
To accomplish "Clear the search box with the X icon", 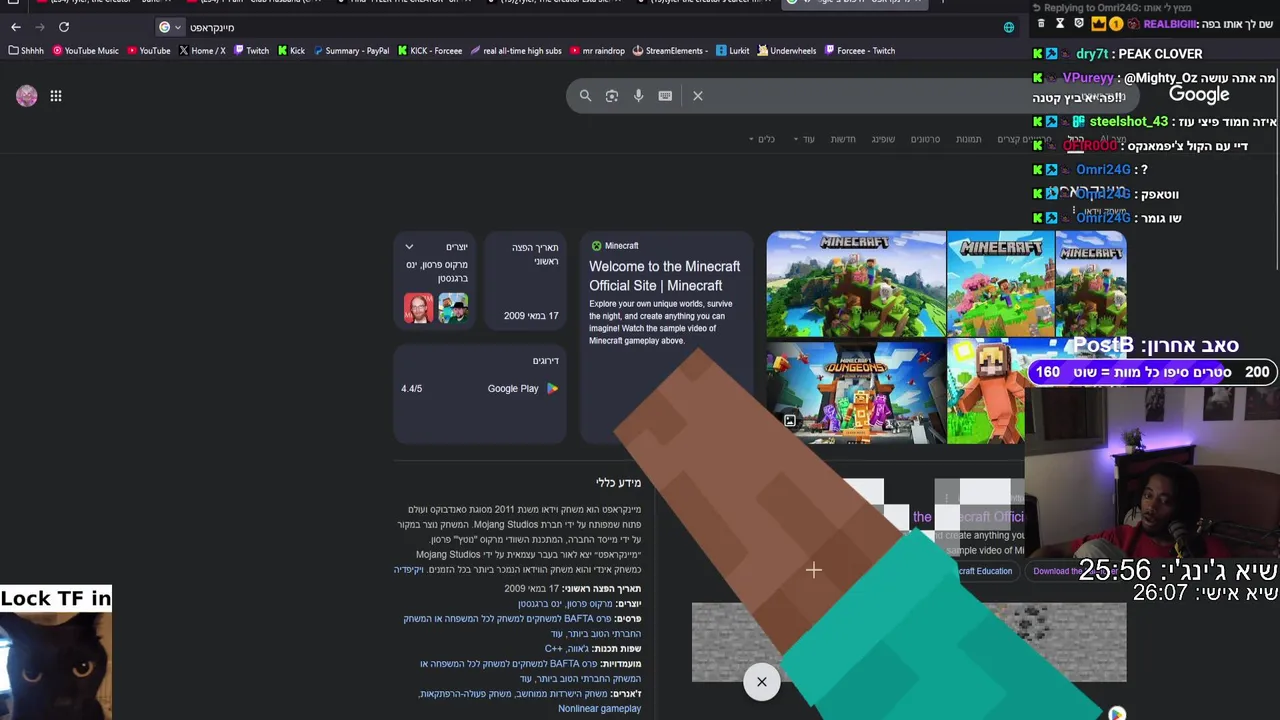I will tap(698, 96).
